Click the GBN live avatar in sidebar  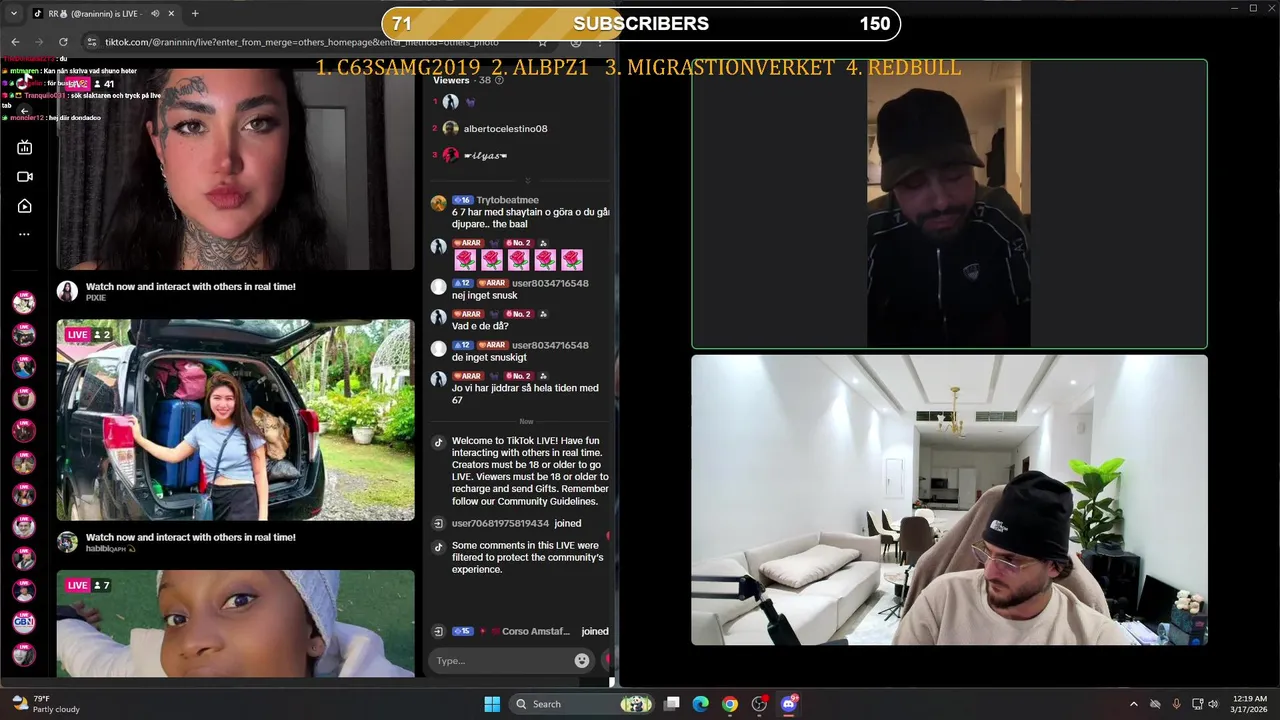coord(24,622)
